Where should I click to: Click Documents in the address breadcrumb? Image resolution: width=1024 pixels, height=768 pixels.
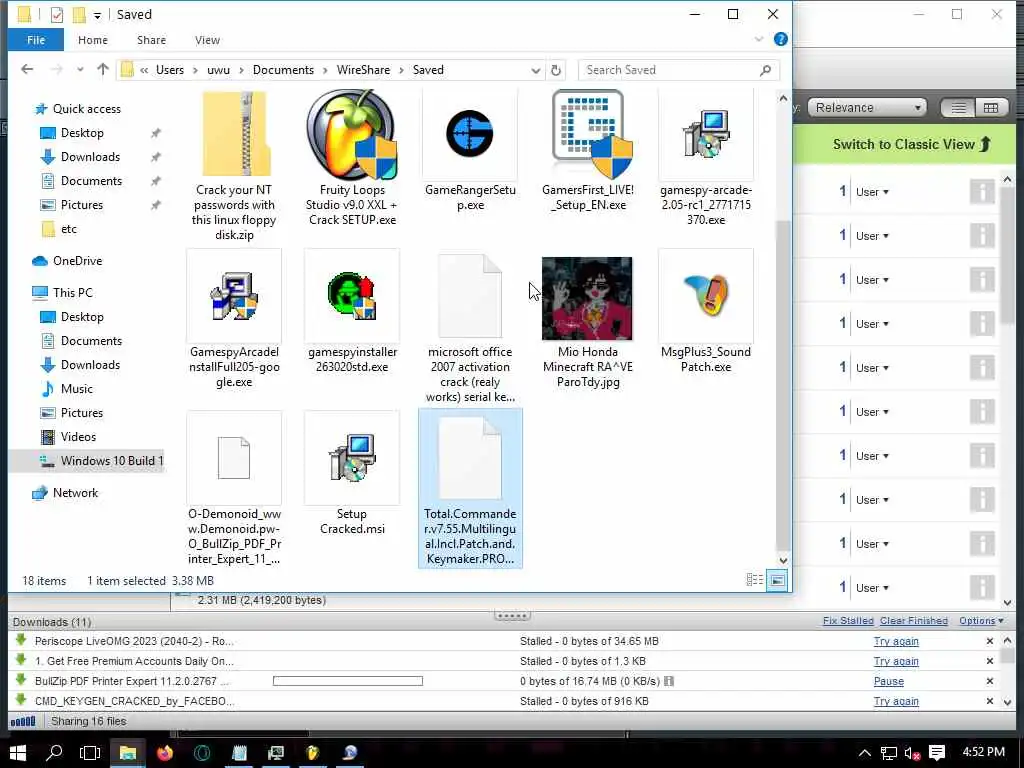click(x=283, y=70)
